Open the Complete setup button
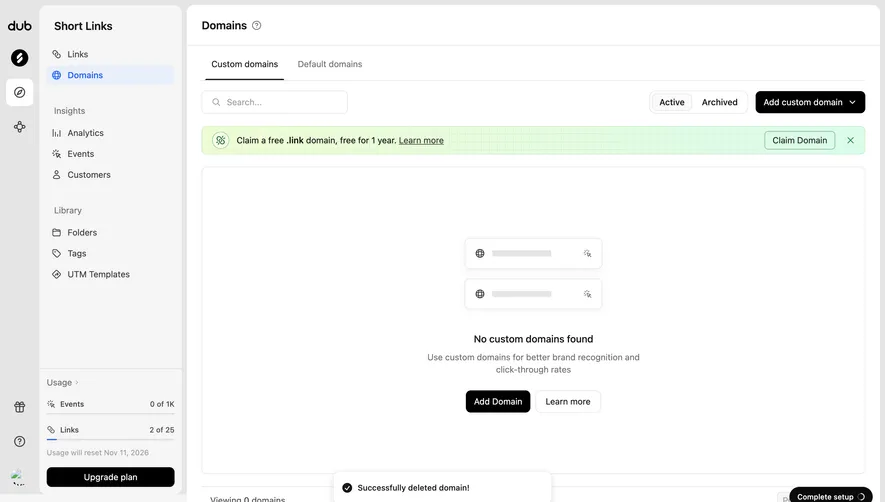Viewport: 885px width, 502px height. click(831, 496)
